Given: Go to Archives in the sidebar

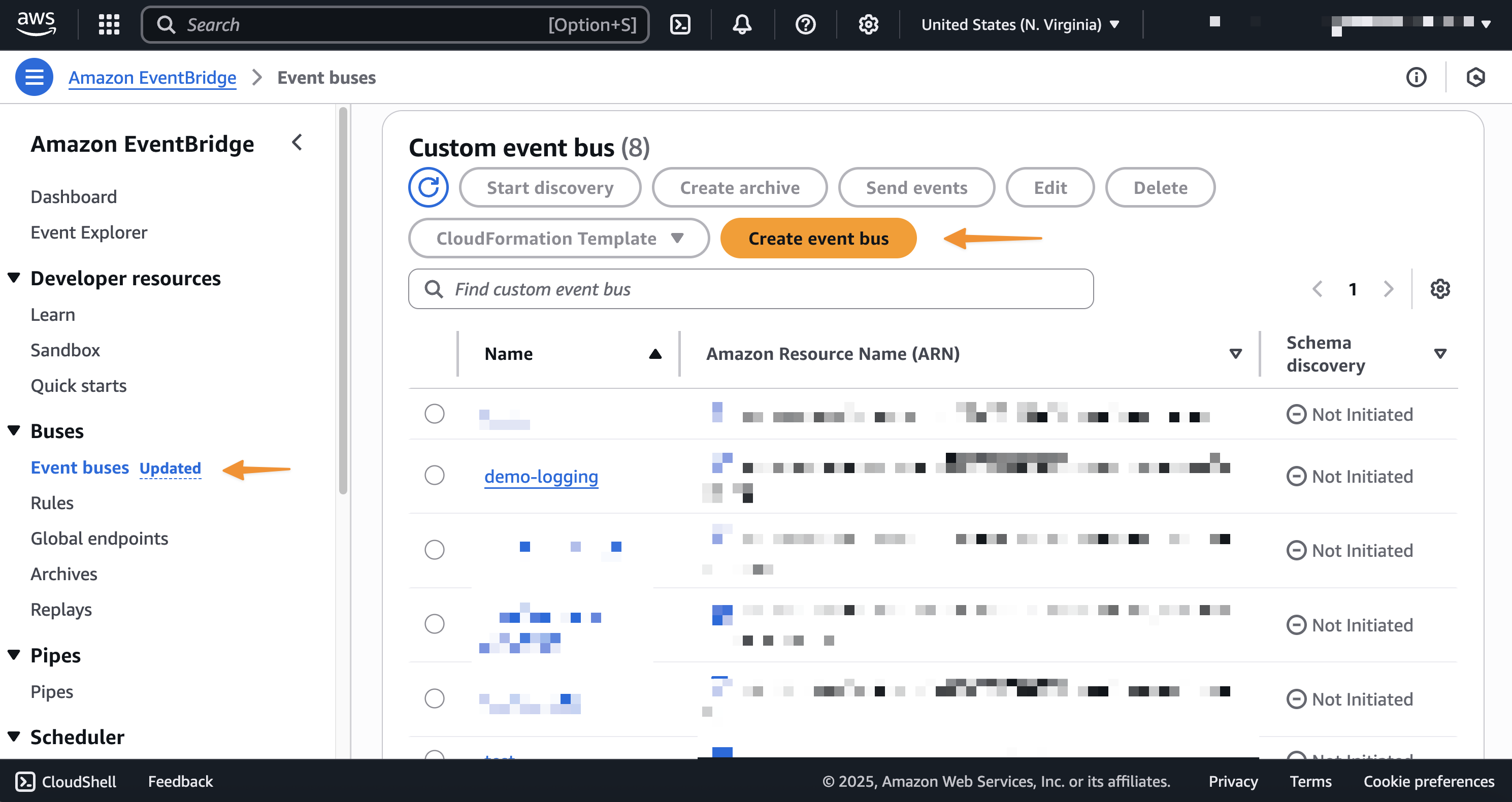Looking at the screenshot, I should [x=63, y=574].
